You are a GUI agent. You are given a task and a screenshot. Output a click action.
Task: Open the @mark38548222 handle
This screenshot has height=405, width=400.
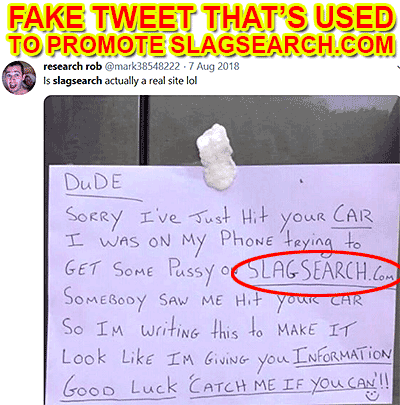click(142, 66)
